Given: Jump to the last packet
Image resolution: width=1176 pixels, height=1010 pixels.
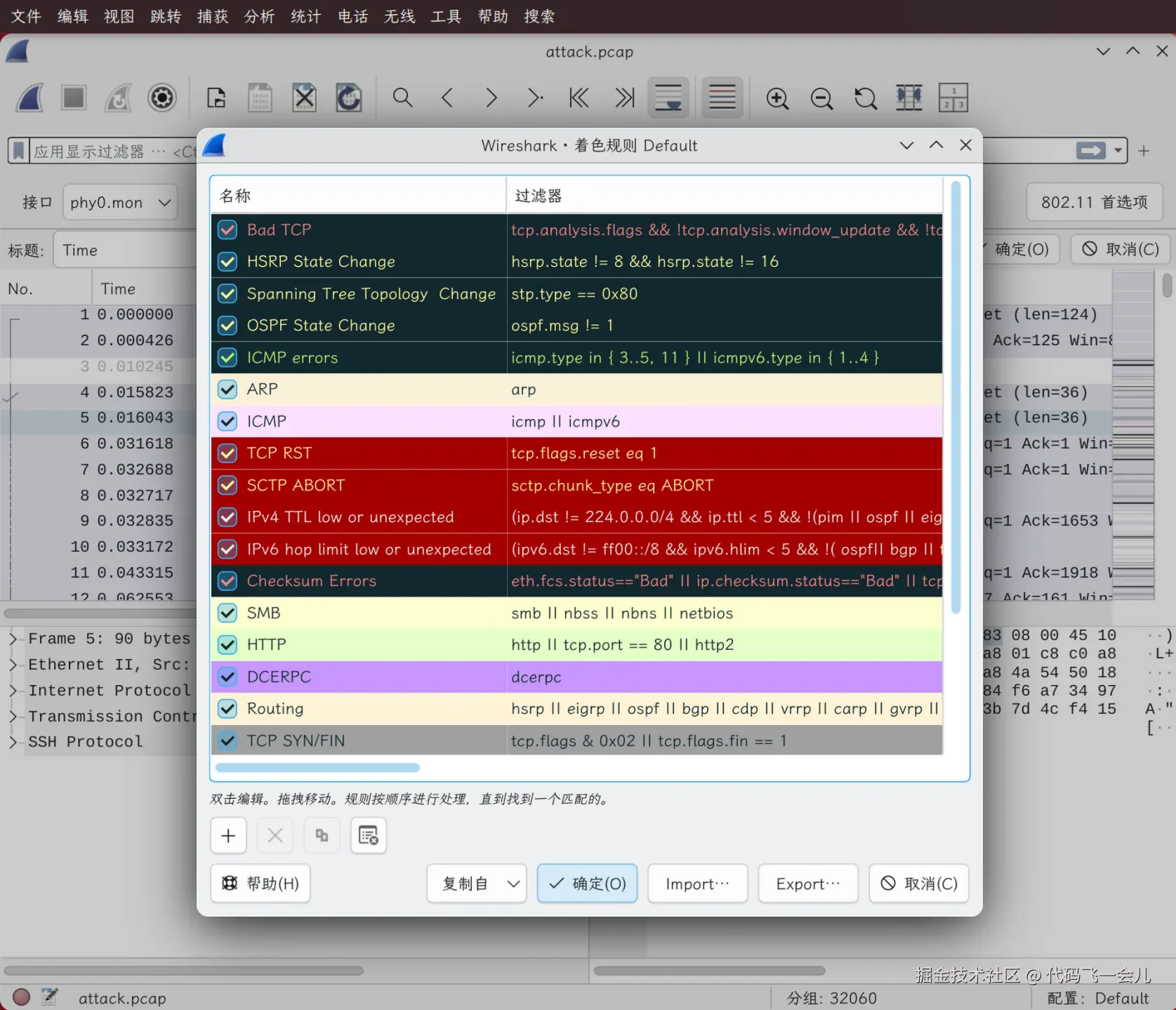Looking at the screenshot, I should [624, 98].
